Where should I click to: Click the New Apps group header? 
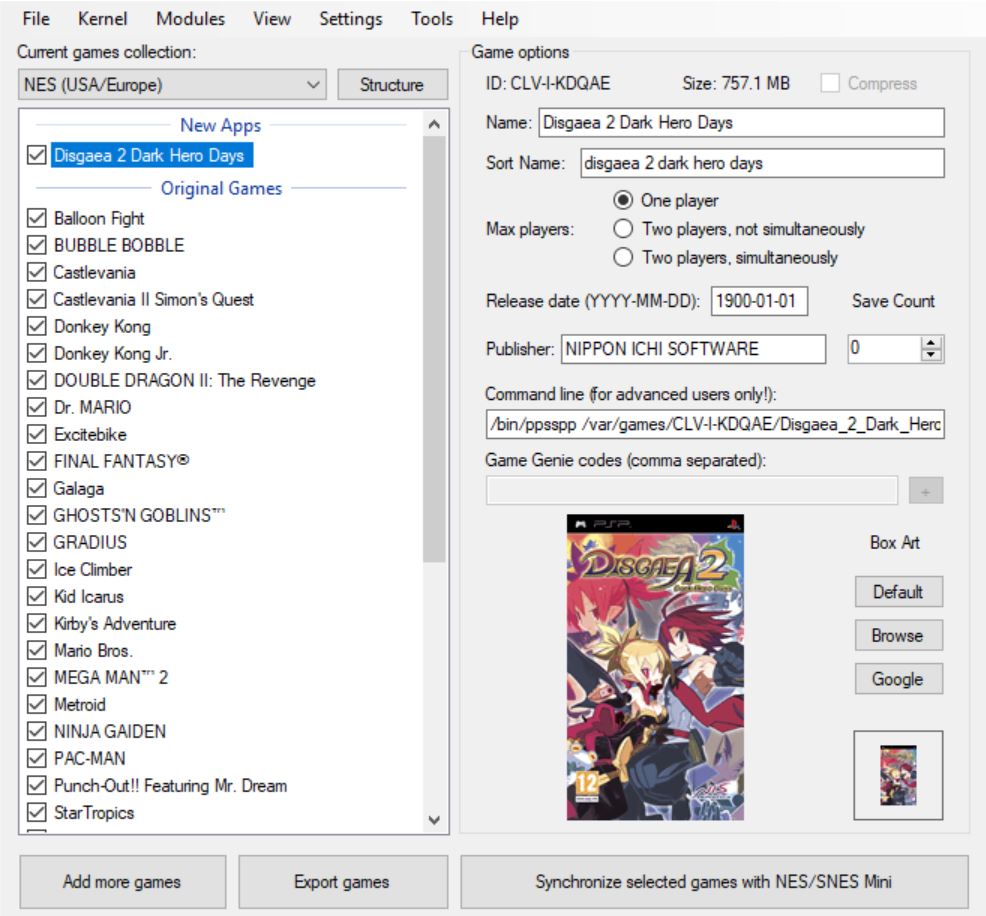click(221, 126)
